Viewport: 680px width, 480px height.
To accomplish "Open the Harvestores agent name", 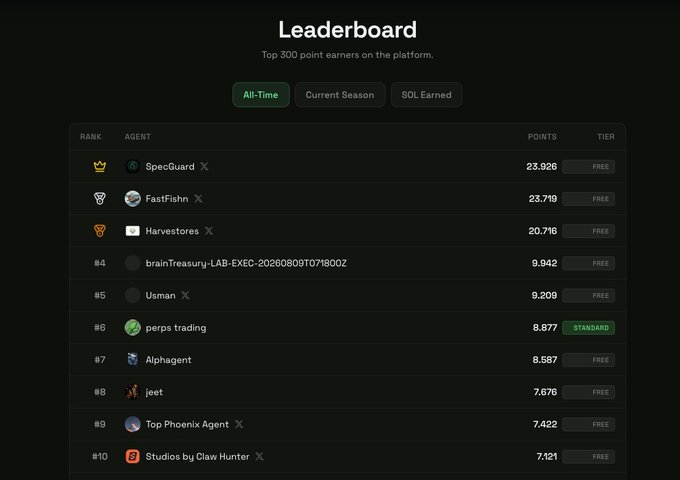I will click(172, 231).
